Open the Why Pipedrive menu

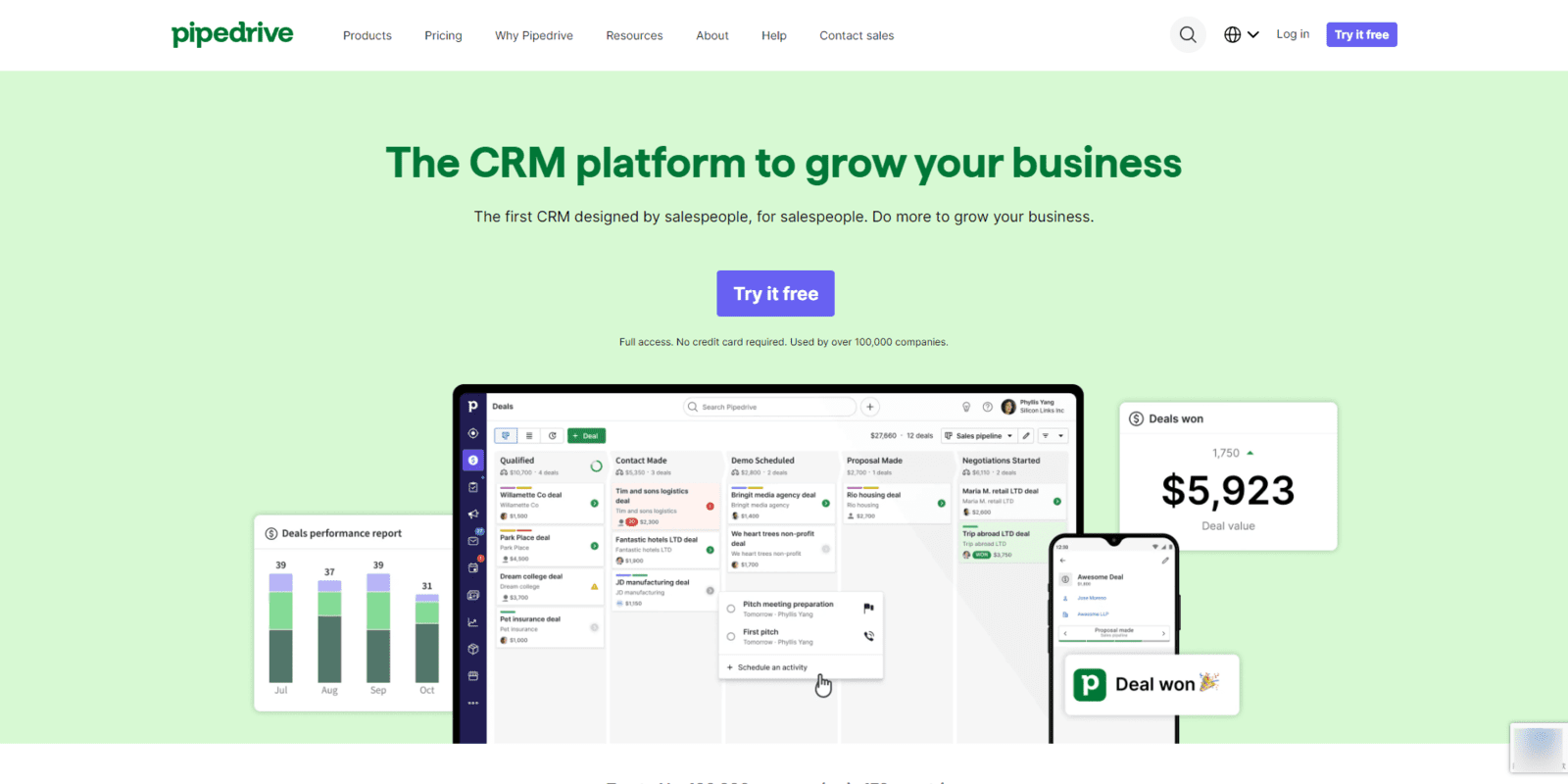(x=534, y=35)
